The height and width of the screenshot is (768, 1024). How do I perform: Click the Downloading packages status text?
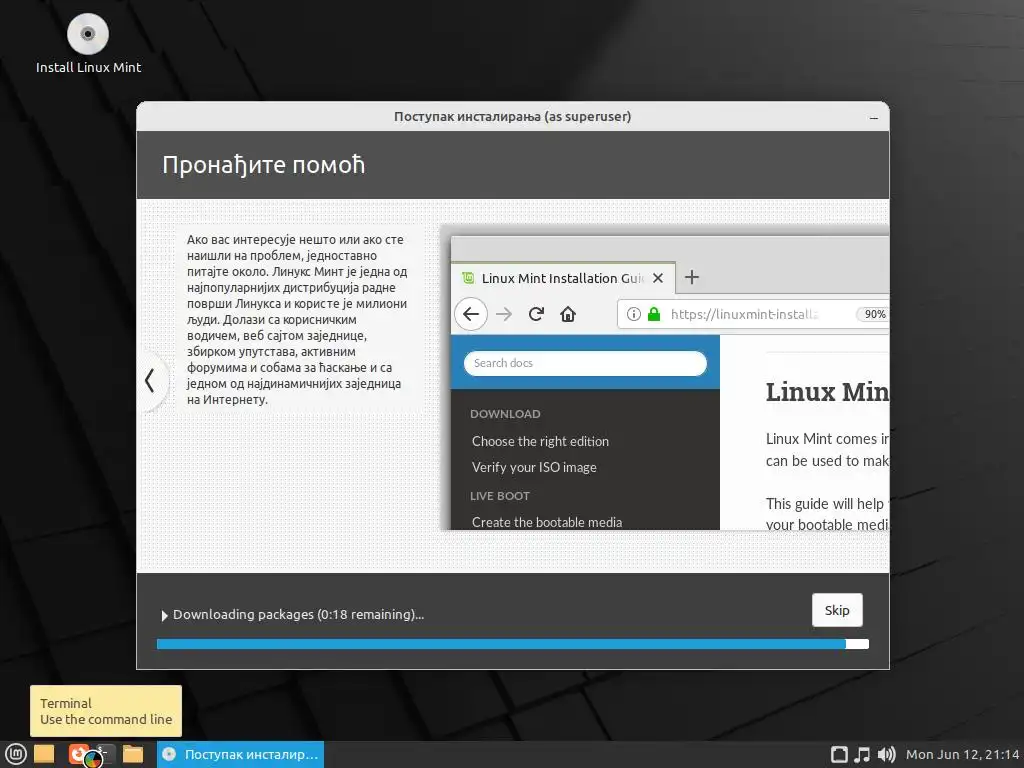point(298,615)
